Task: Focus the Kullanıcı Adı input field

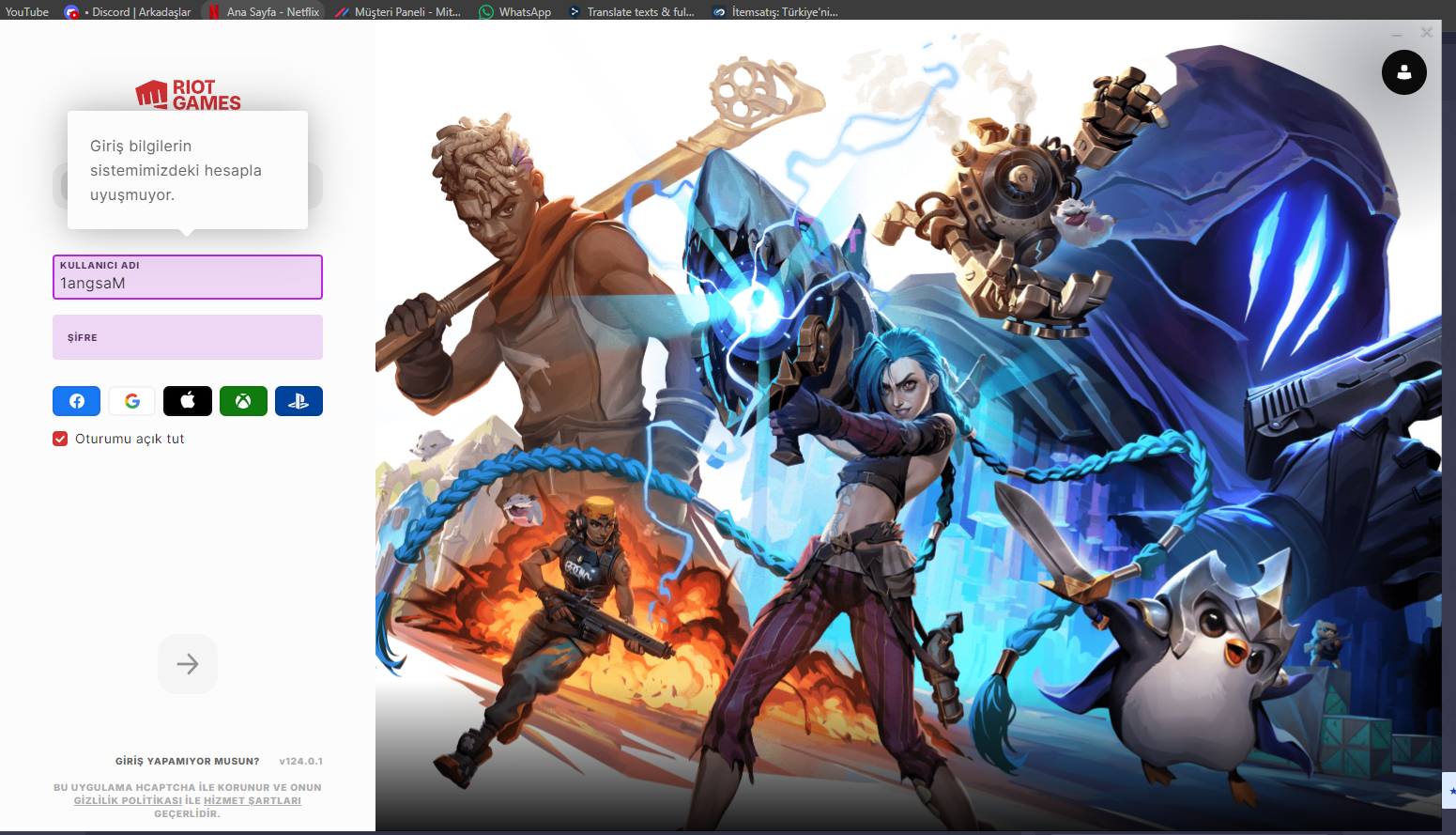Action: tap(188, 277)
